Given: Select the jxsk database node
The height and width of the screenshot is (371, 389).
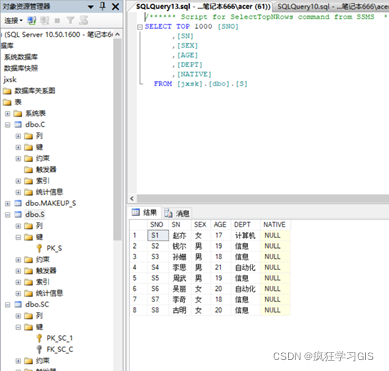Looking at the screenshot, I should (x=10, y=80).
